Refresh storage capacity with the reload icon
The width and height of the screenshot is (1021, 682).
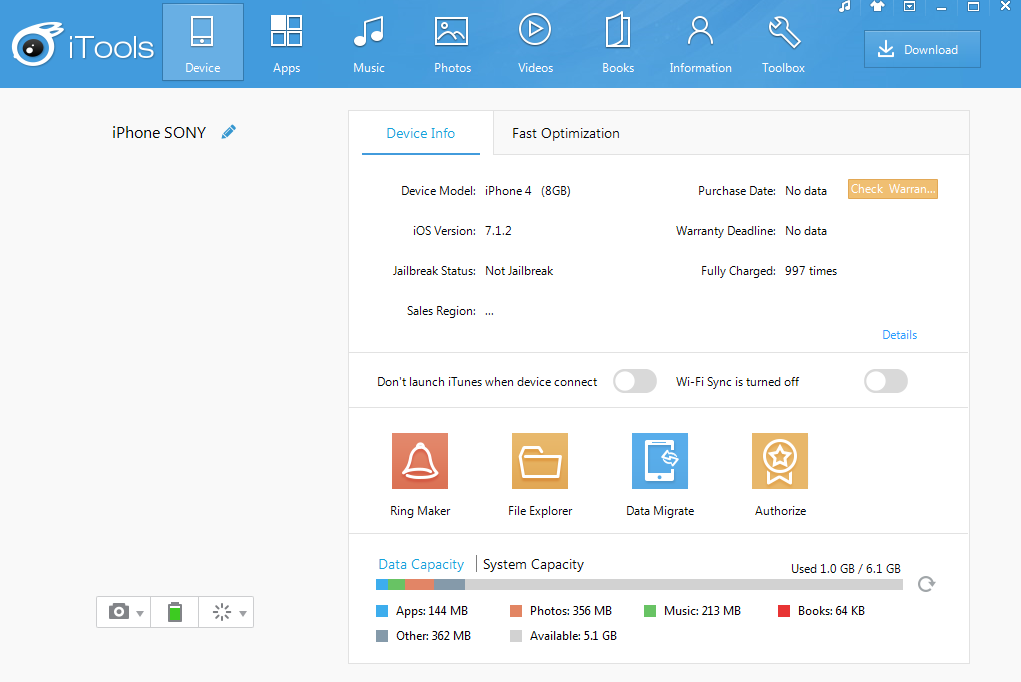pyautogui.click(x=926, y=584)
